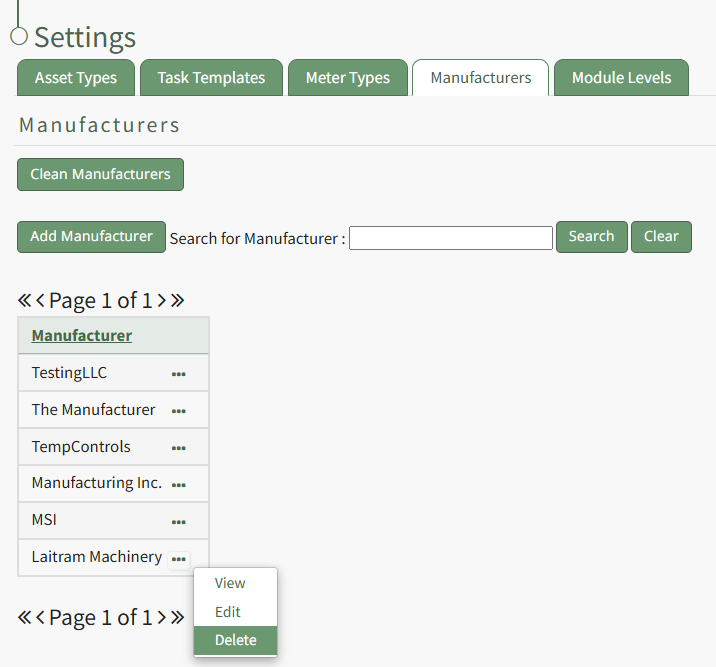Choose View in the context menu
Viewport: 716px width, 667px height.
coord(230,583)
